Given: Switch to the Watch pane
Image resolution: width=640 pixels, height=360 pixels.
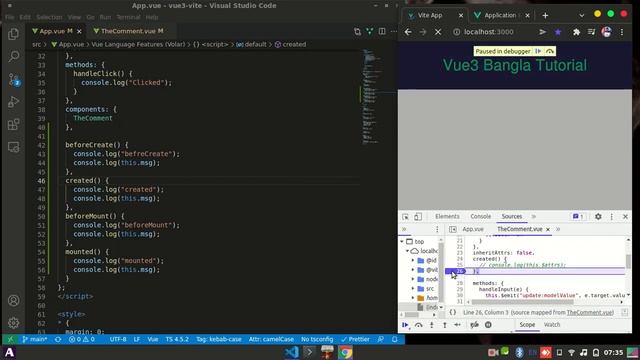Looking at the screenshot, I should coord(552,325).
